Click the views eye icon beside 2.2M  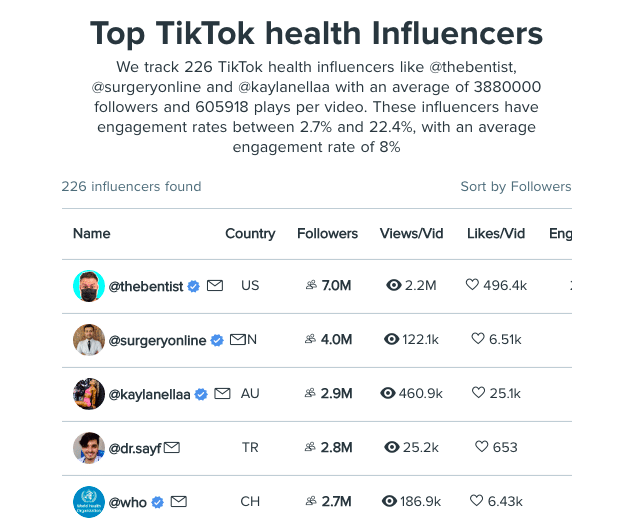[393, 285]
